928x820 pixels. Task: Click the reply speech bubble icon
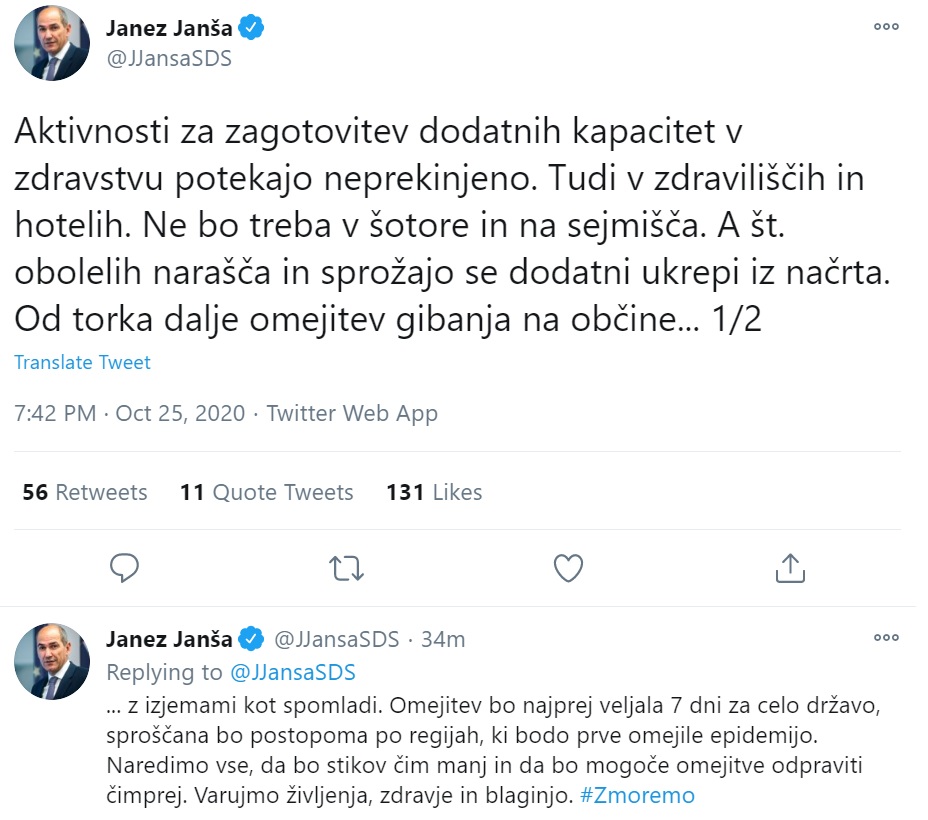tap(124, 568)
